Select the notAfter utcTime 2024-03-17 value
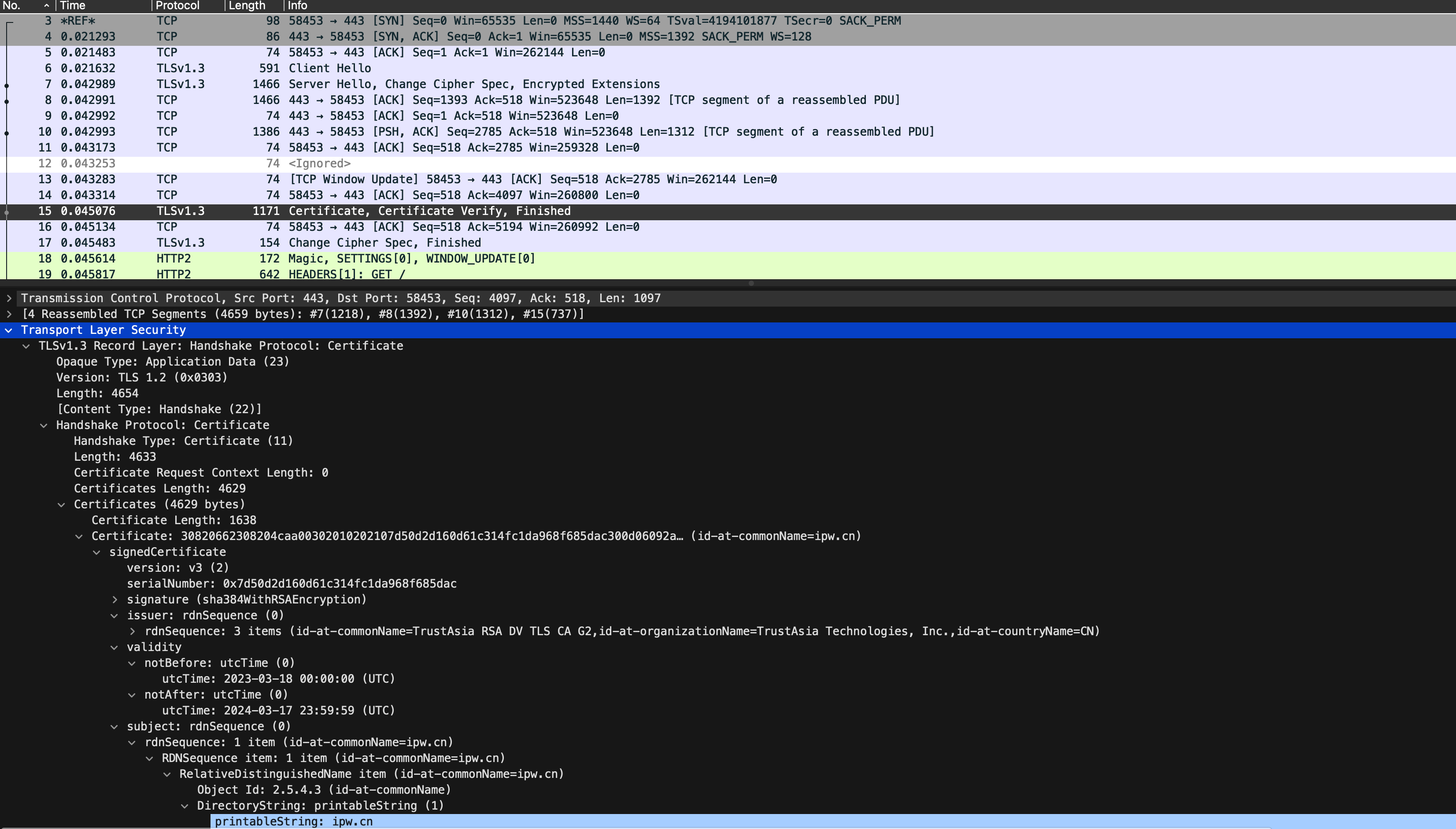This screenshot has height=829, width=1456. pyautogui.click(x=278, y=711)
